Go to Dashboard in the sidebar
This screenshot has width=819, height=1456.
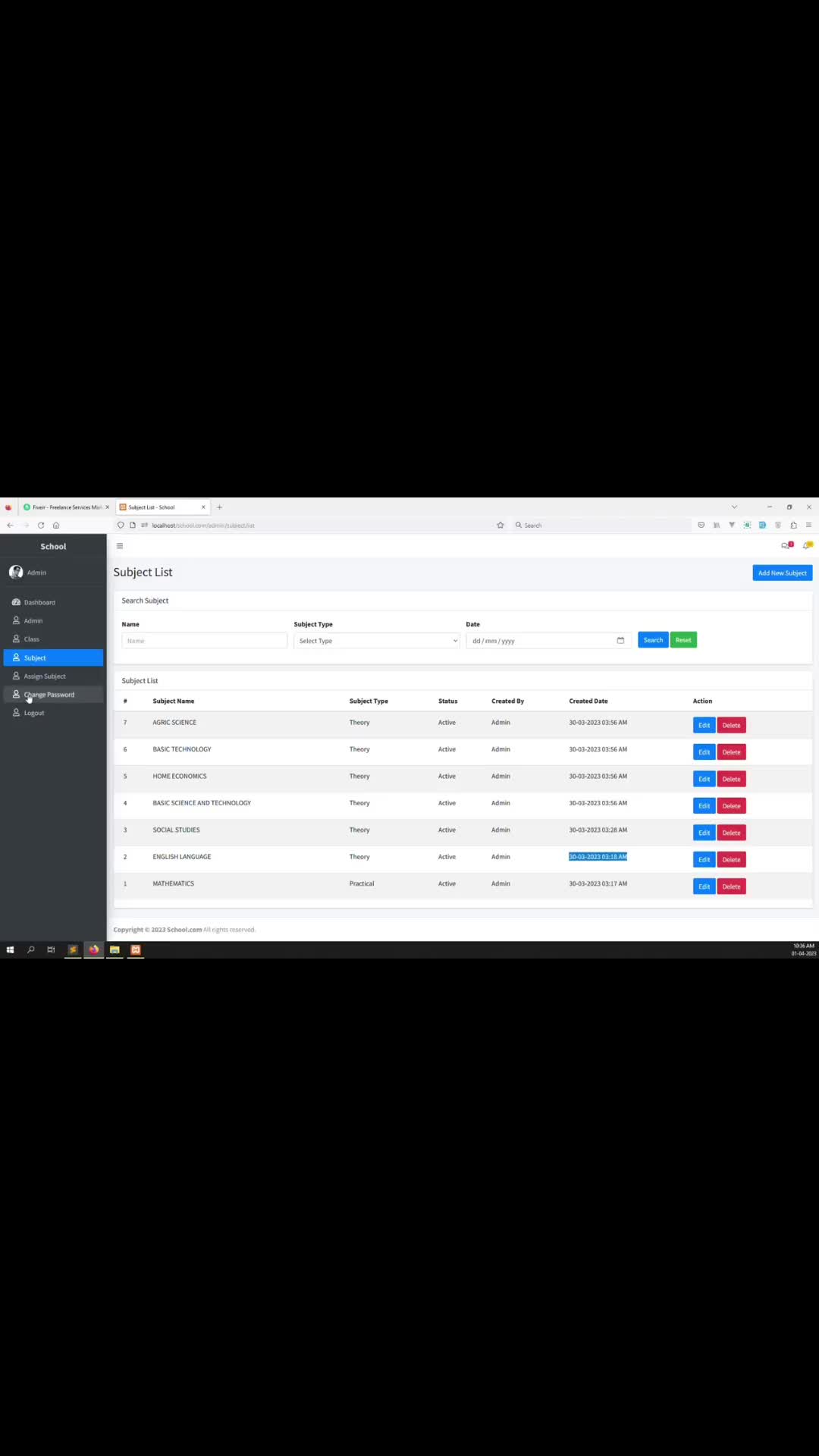click(39, 602)
